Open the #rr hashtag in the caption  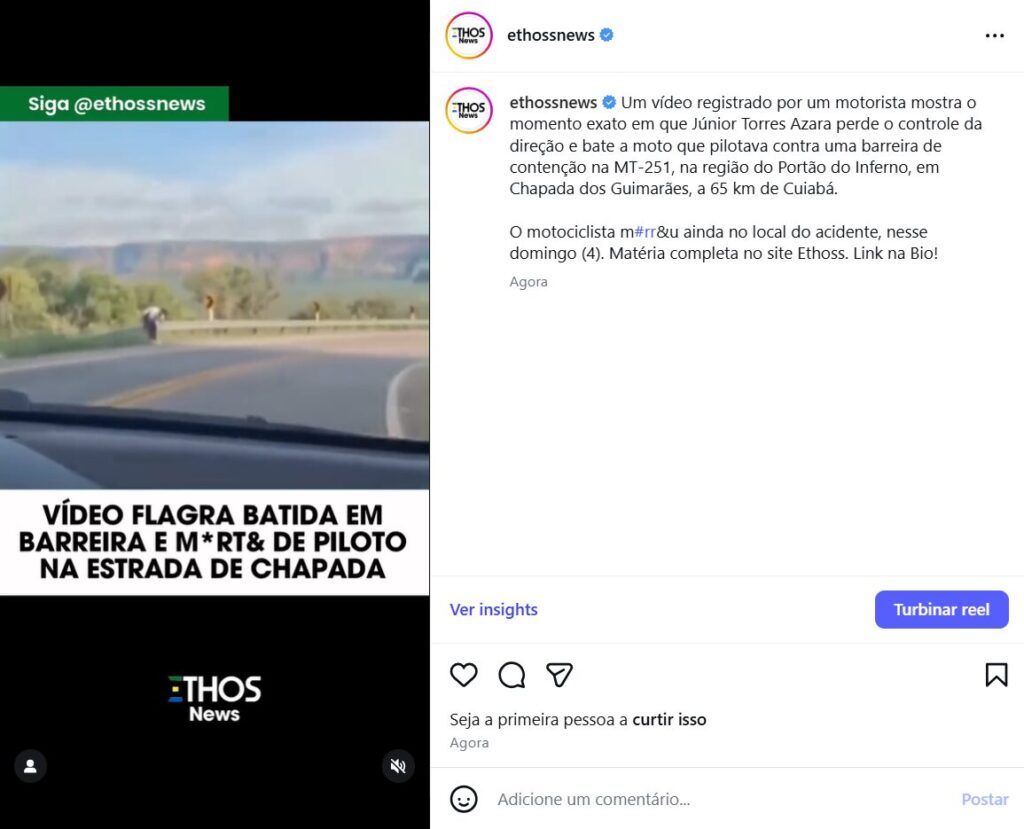click(x=645, y=232)
